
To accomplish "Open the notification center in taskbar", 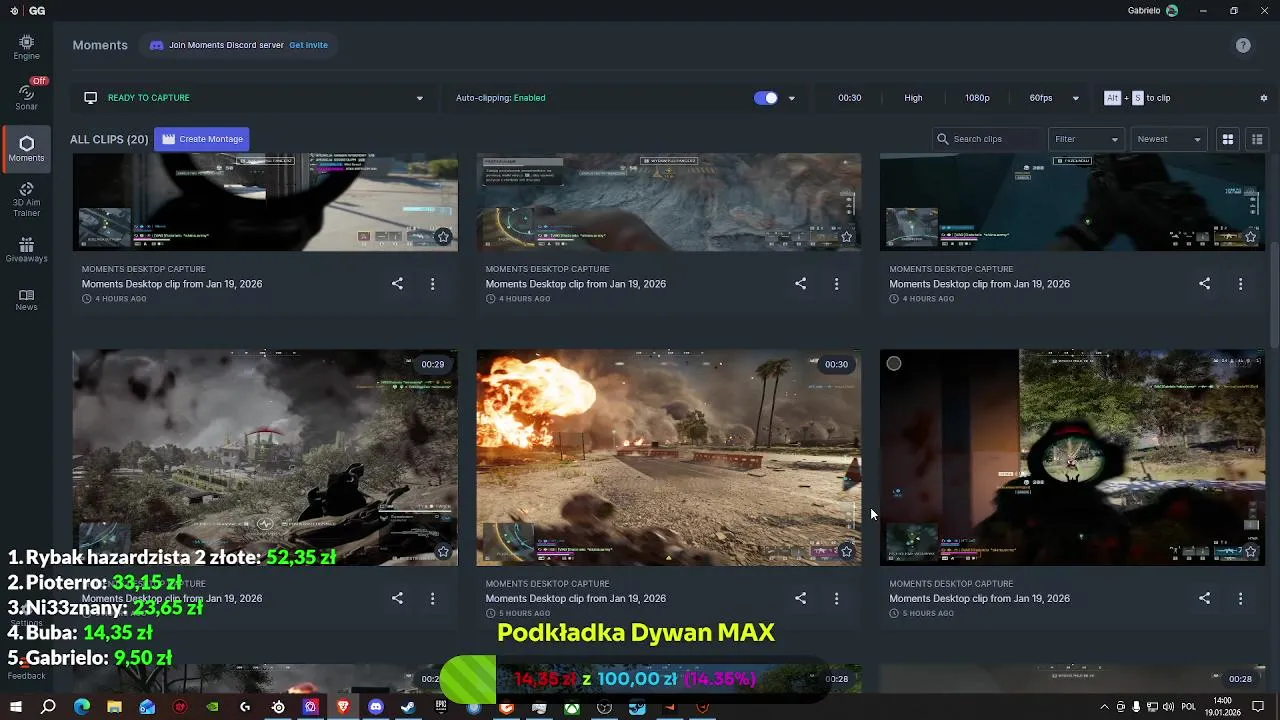I will point(1259,707).
